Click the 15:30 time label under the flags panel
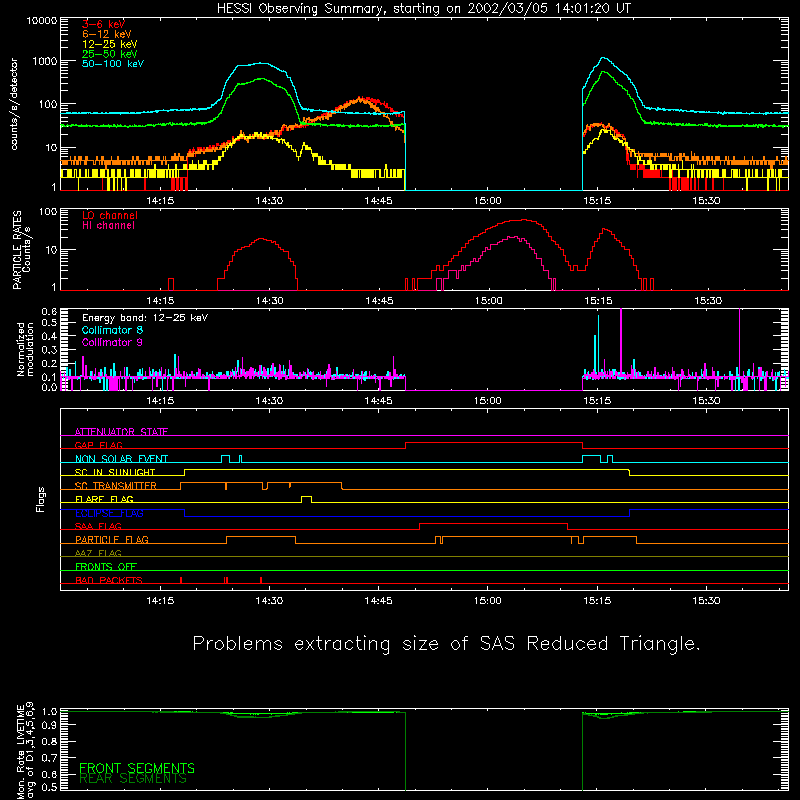This screenshot has height=800, width=800. coord(706,601)
